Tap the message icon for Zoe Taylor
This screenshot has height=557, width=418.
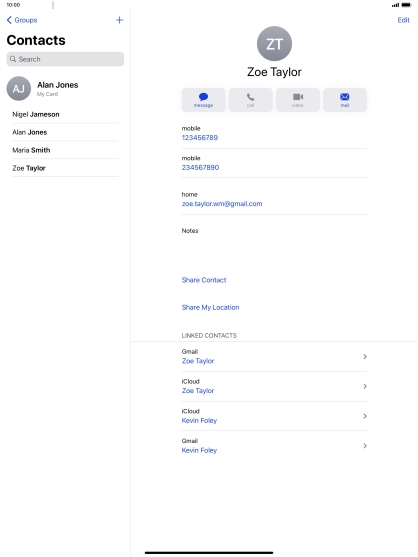coord(203,97)
